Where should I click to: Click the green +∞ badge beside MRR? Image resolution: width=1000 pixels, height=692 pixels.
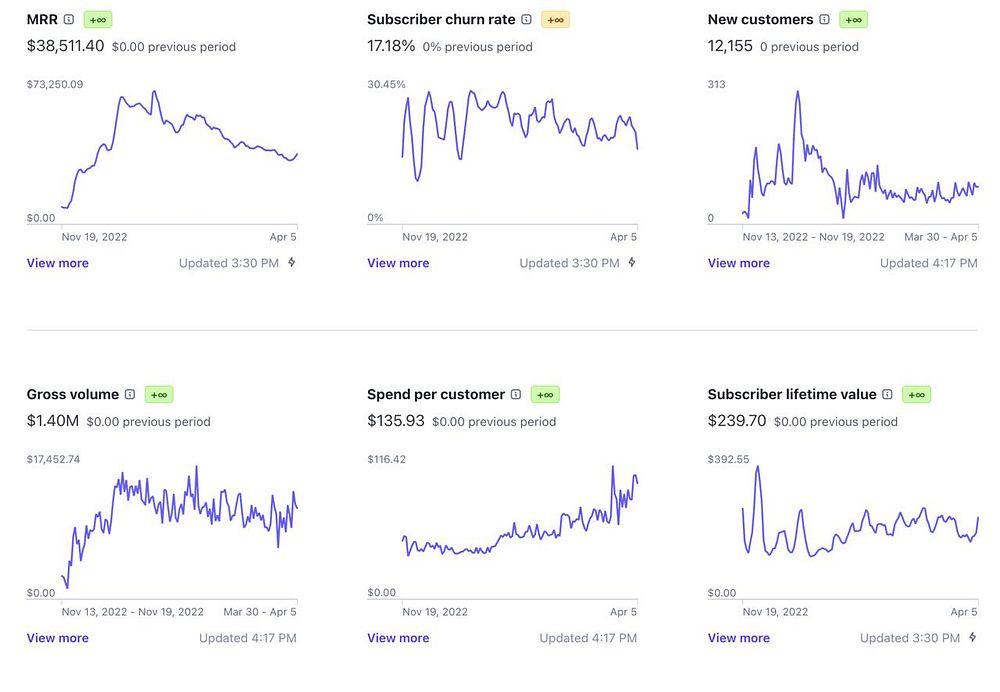click(x=98, y=19)
